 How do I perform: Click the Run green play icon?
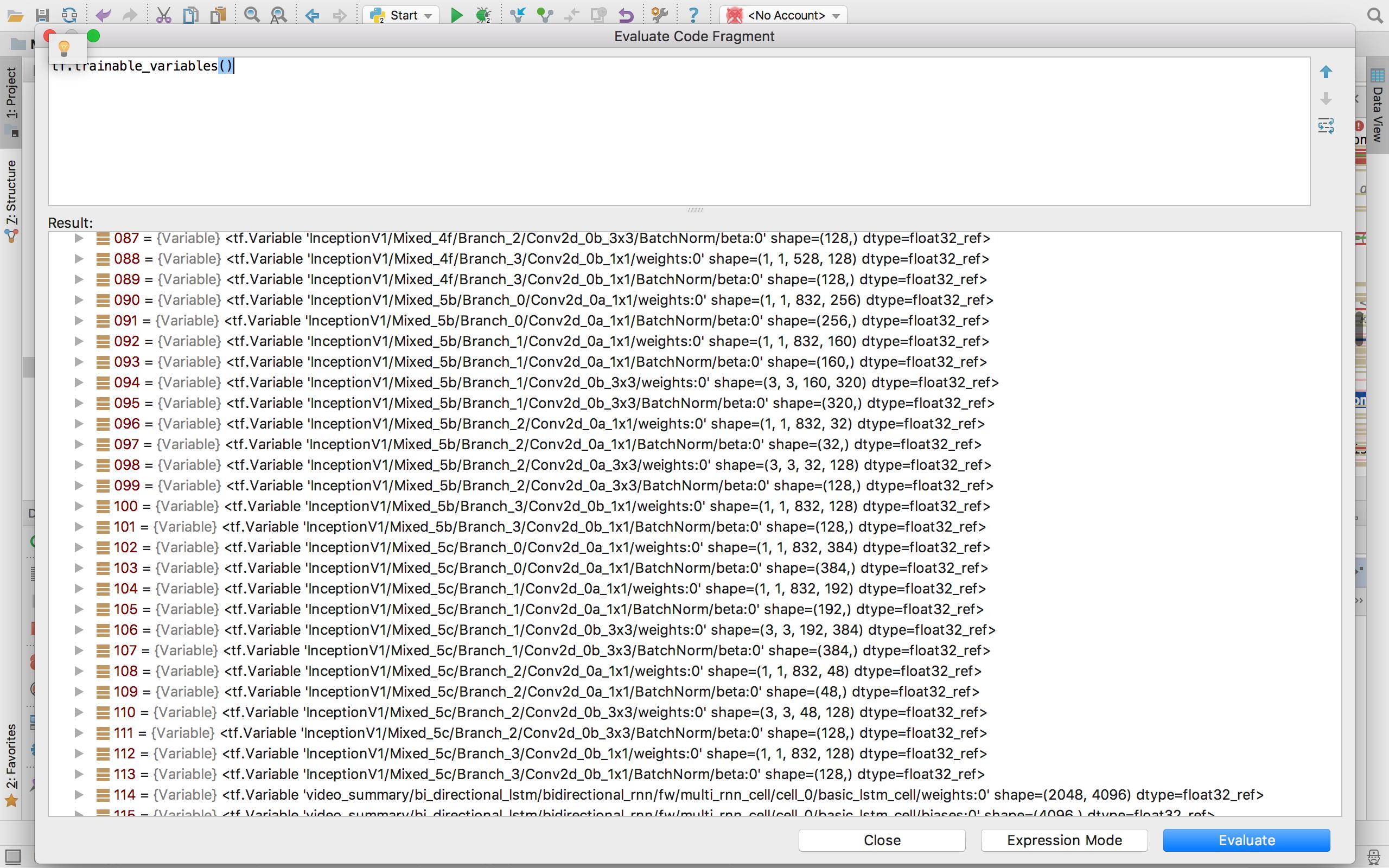(x=456, y=15)
